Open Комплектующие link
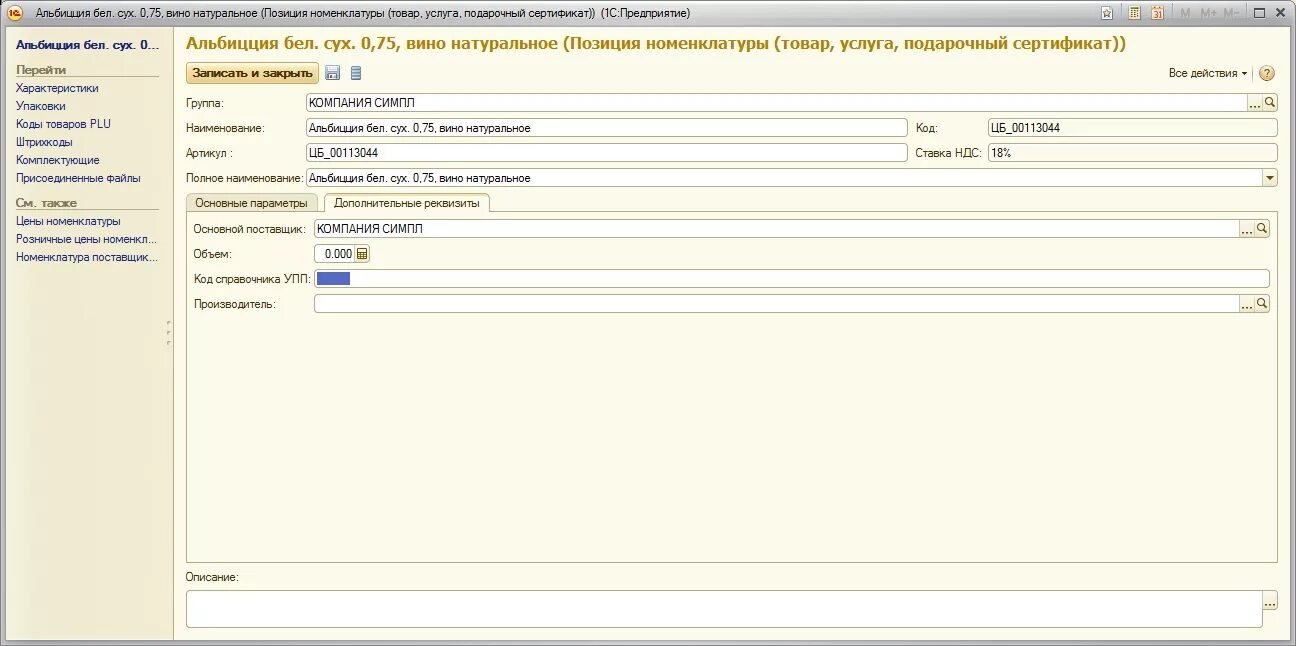 click(58, 160)
